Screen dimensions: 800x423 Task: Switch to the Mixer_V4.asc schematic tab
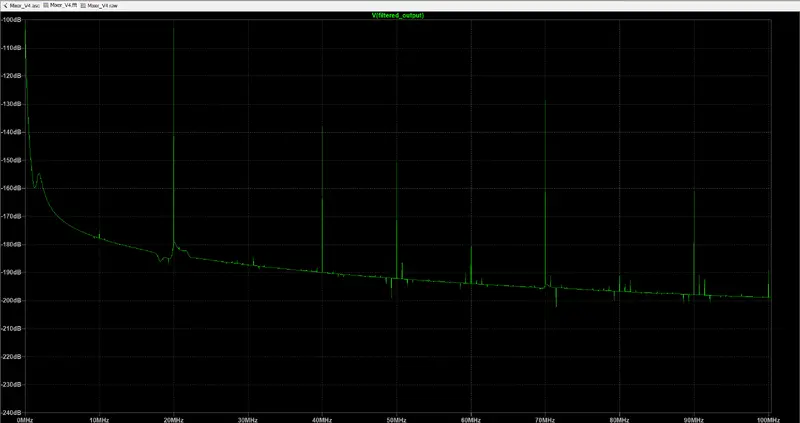pos(21,5)
